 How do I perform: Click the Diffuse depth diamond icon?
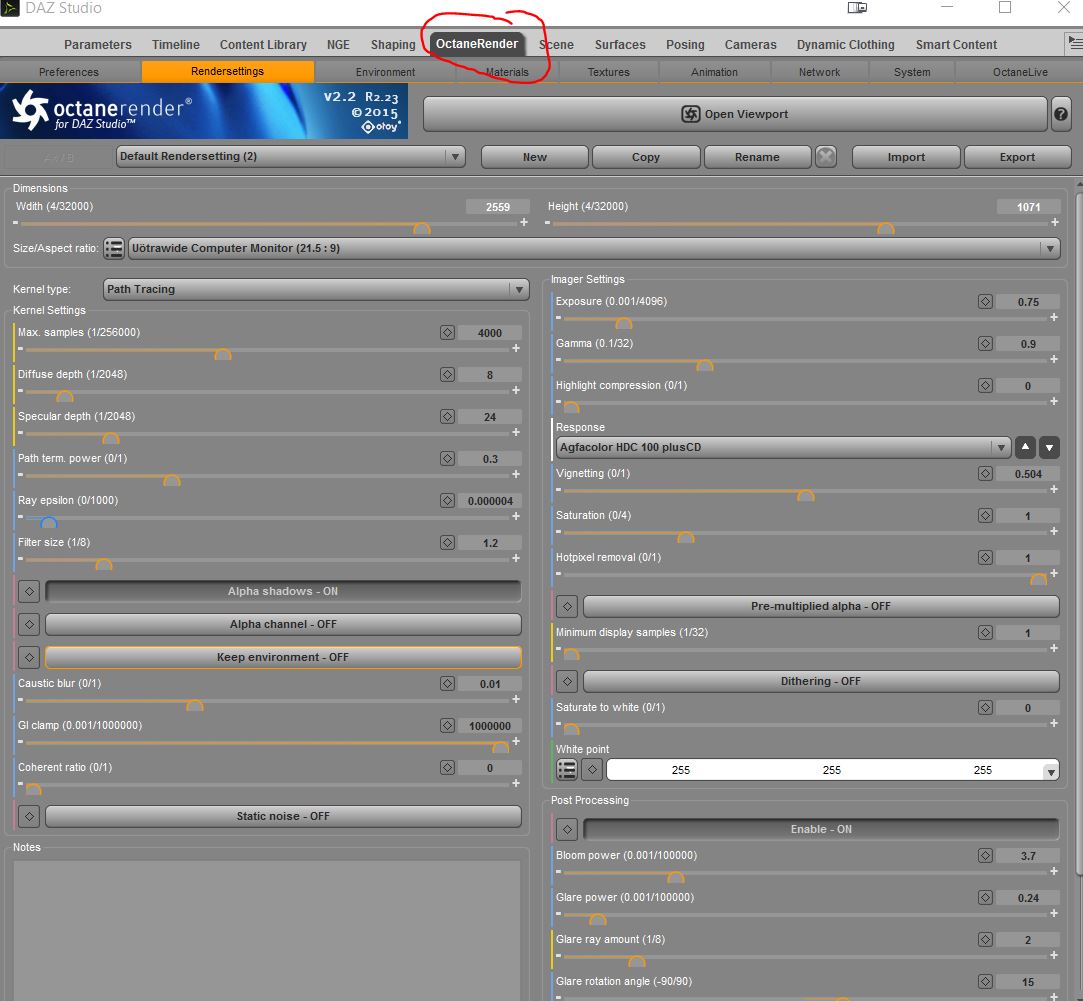tap(447, 374)
